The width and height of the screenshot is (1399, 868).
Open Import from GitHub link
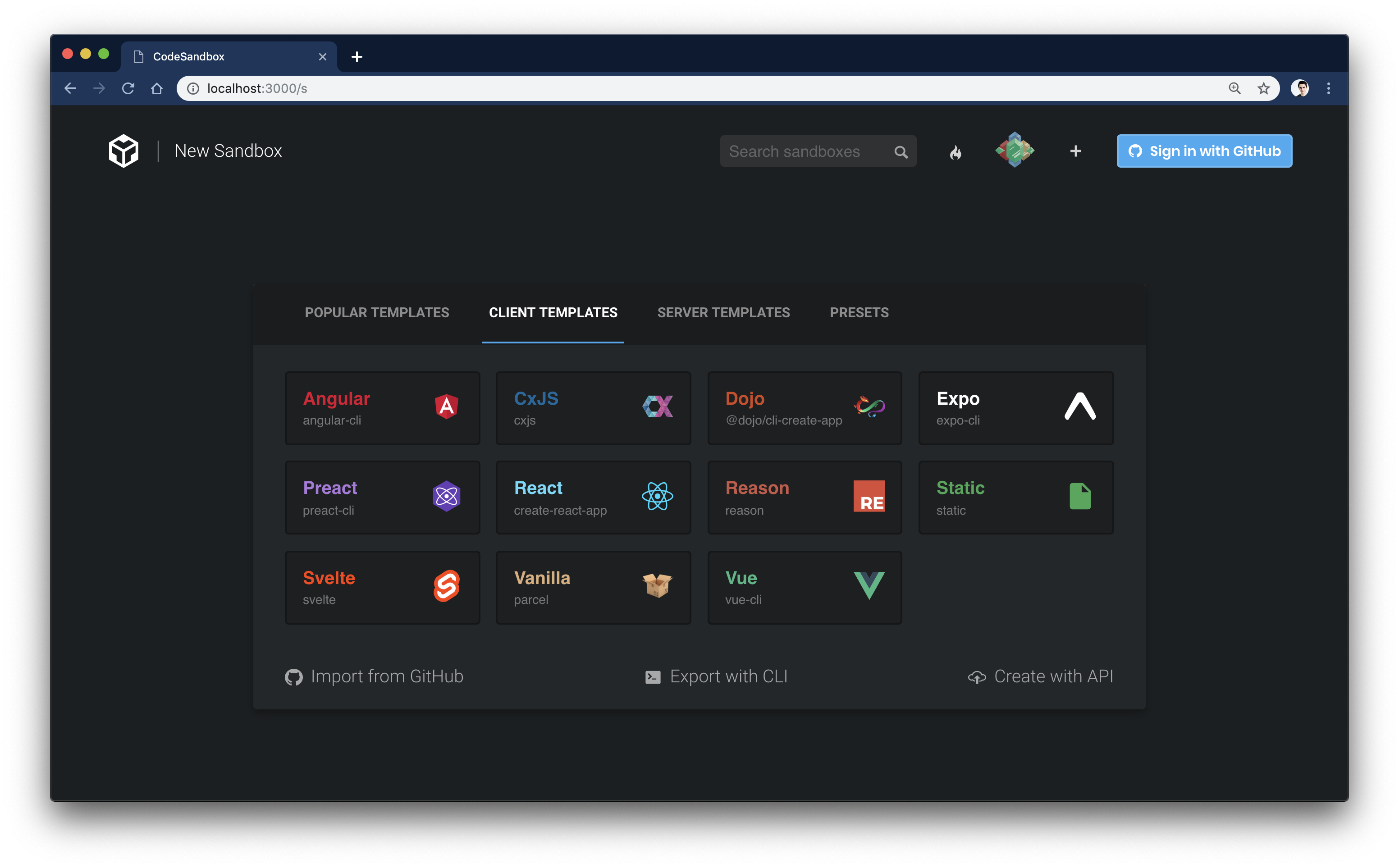tap(374, 676)
